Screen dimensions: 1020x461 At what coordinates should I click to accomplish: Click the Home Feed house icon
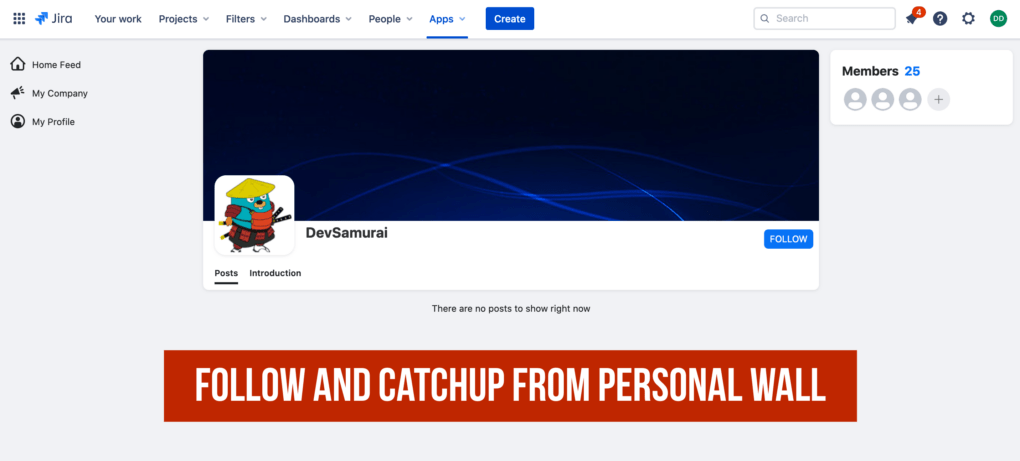tap(18, 64)
